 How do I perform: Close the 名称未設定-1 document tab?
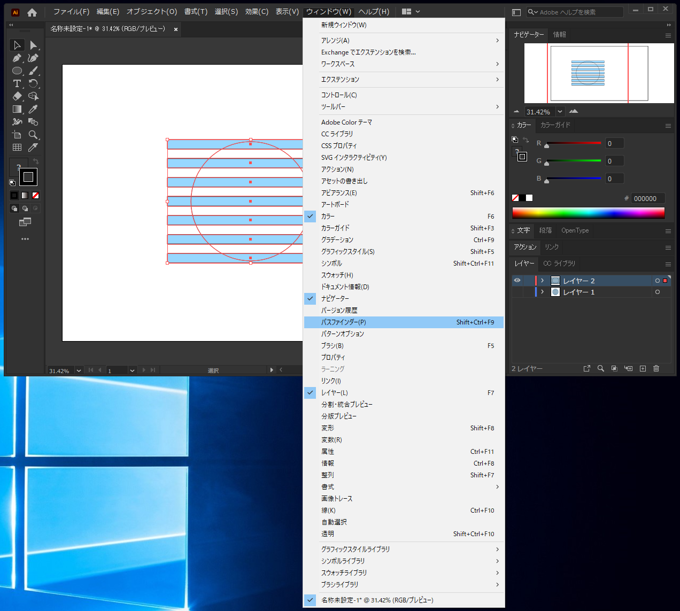pos(176,29)
